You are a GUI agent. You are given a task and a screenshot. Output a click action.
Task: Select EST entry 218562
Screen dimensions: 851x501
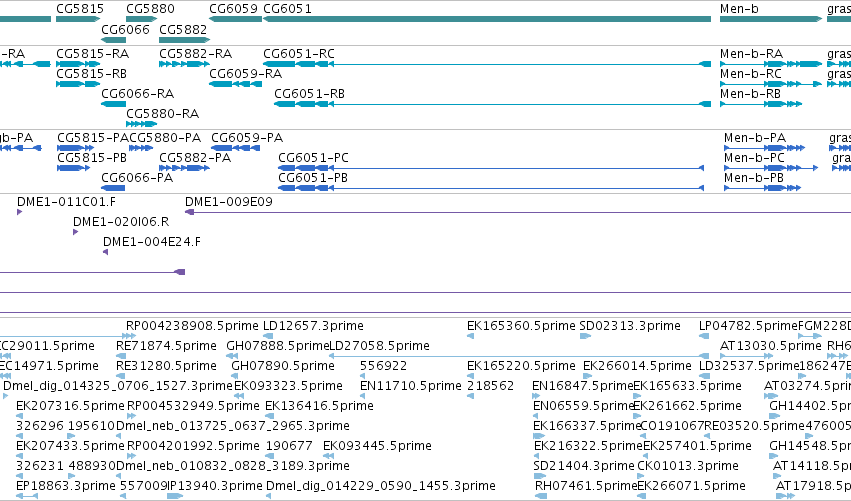coord(490,386)
